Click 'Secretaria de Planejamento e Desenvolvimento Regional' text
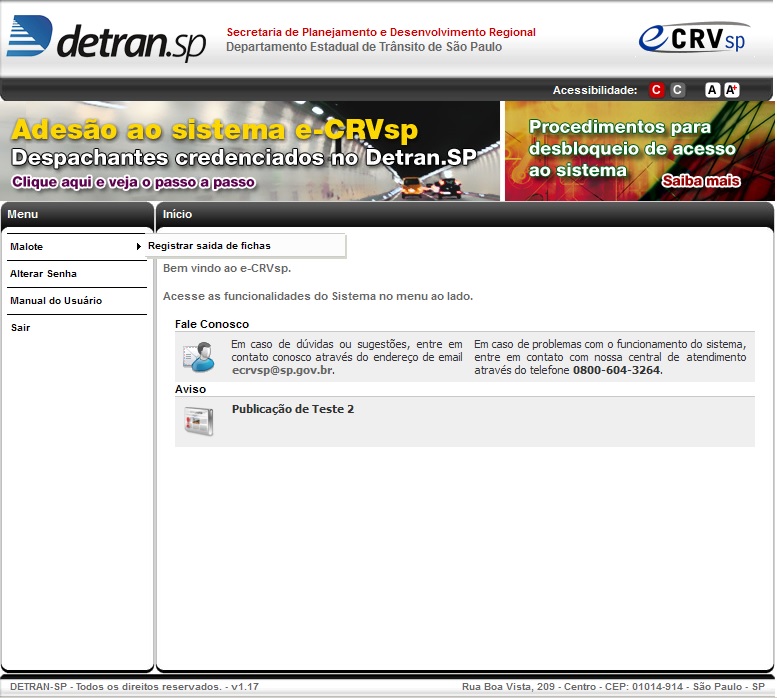Image resolution: width=777 pixels, height=698 pixels. 381,32
